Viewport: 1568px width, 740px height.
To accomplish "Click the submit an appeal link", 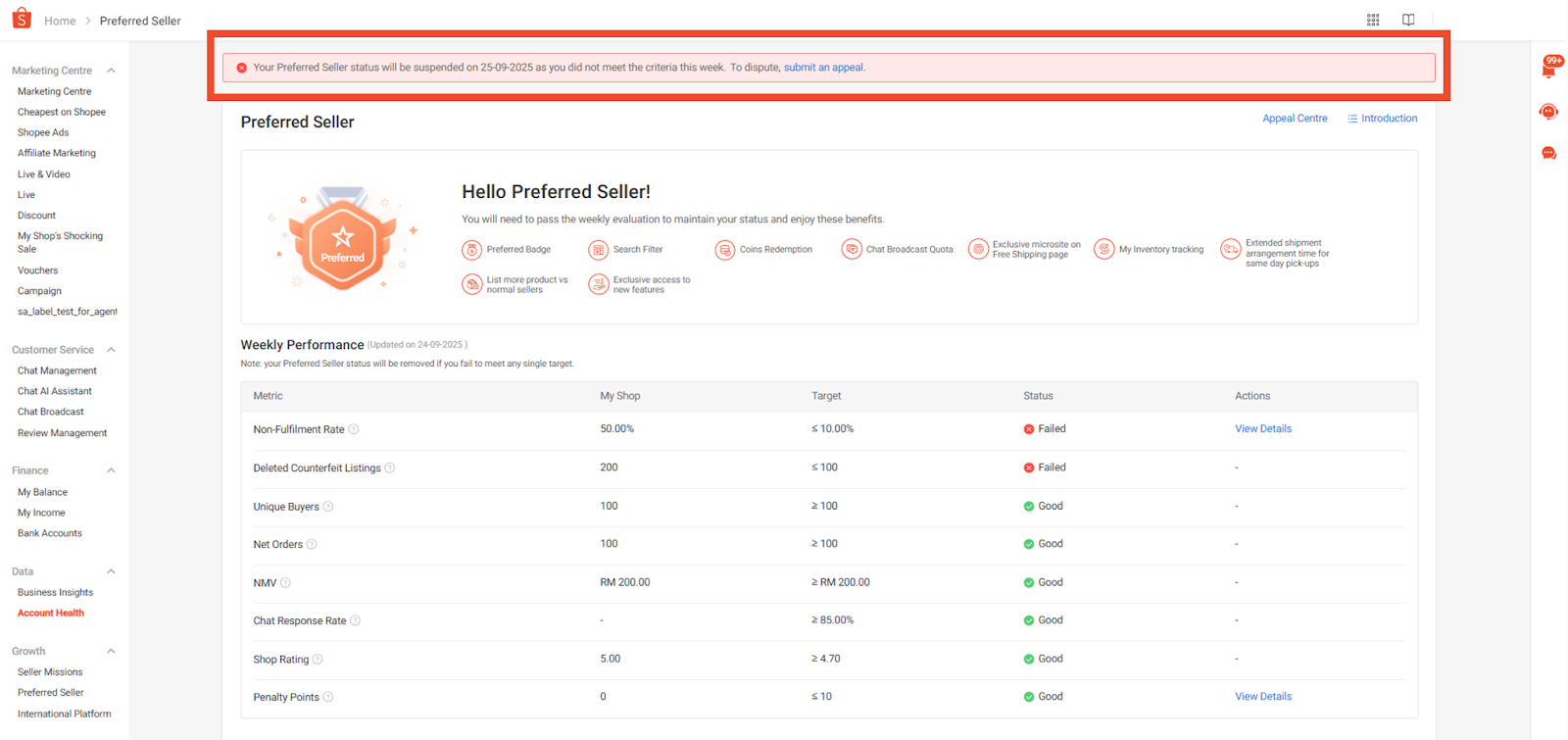I will (x=823, y=68).
